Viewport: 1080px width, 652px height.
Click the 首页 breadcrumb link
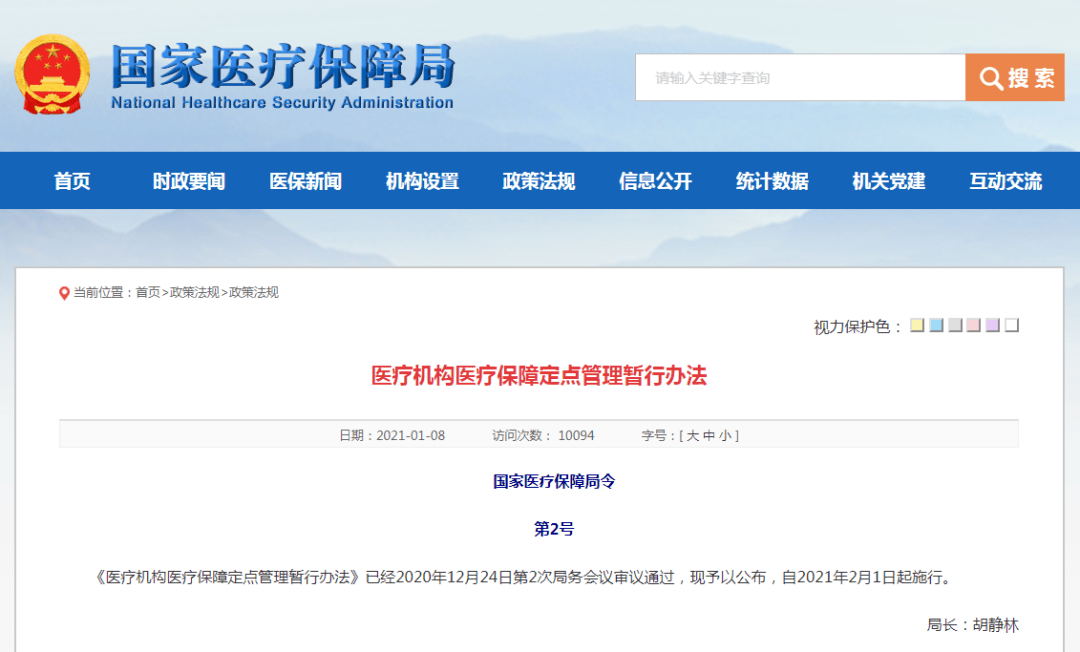(x=147, y=293)
